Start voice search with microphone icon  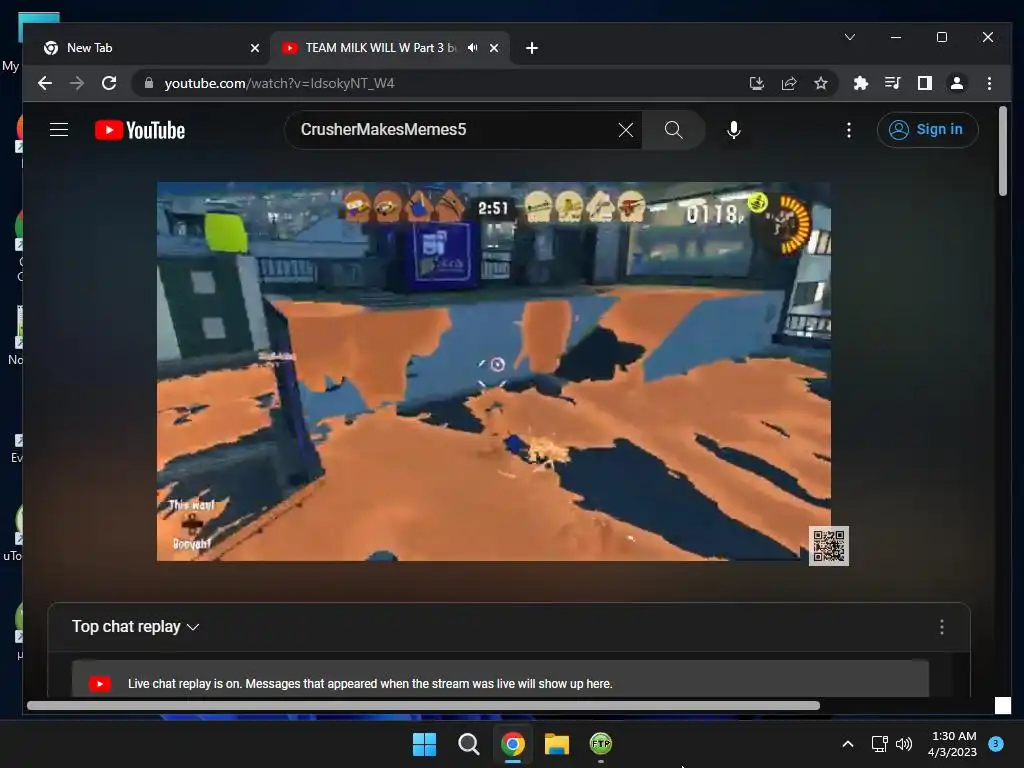733,130
